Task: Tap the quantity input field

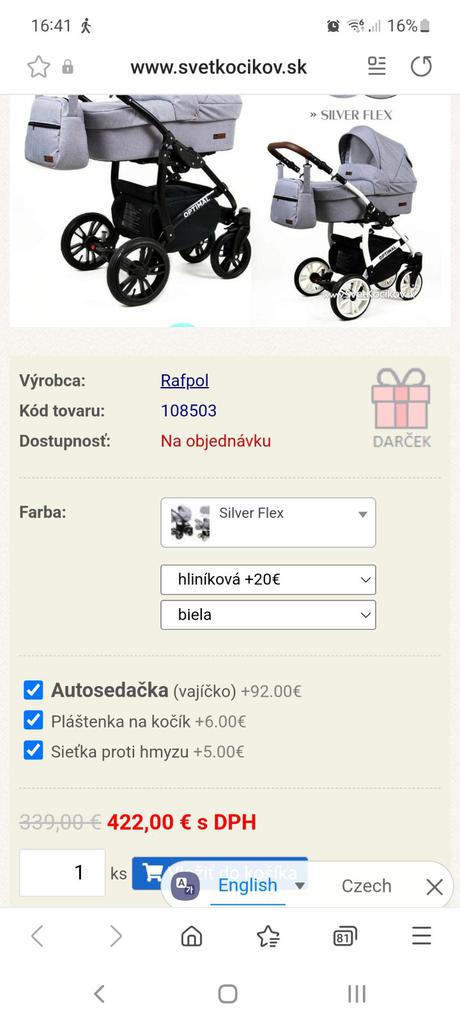Action: 63,873
